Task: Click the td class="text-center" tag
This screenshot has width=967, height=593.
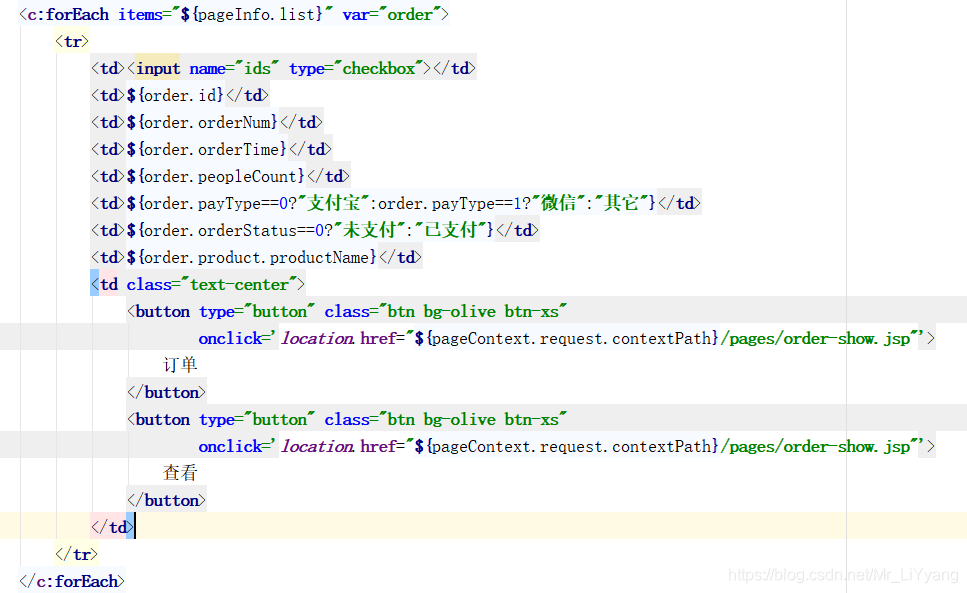Action: point(197,284)
